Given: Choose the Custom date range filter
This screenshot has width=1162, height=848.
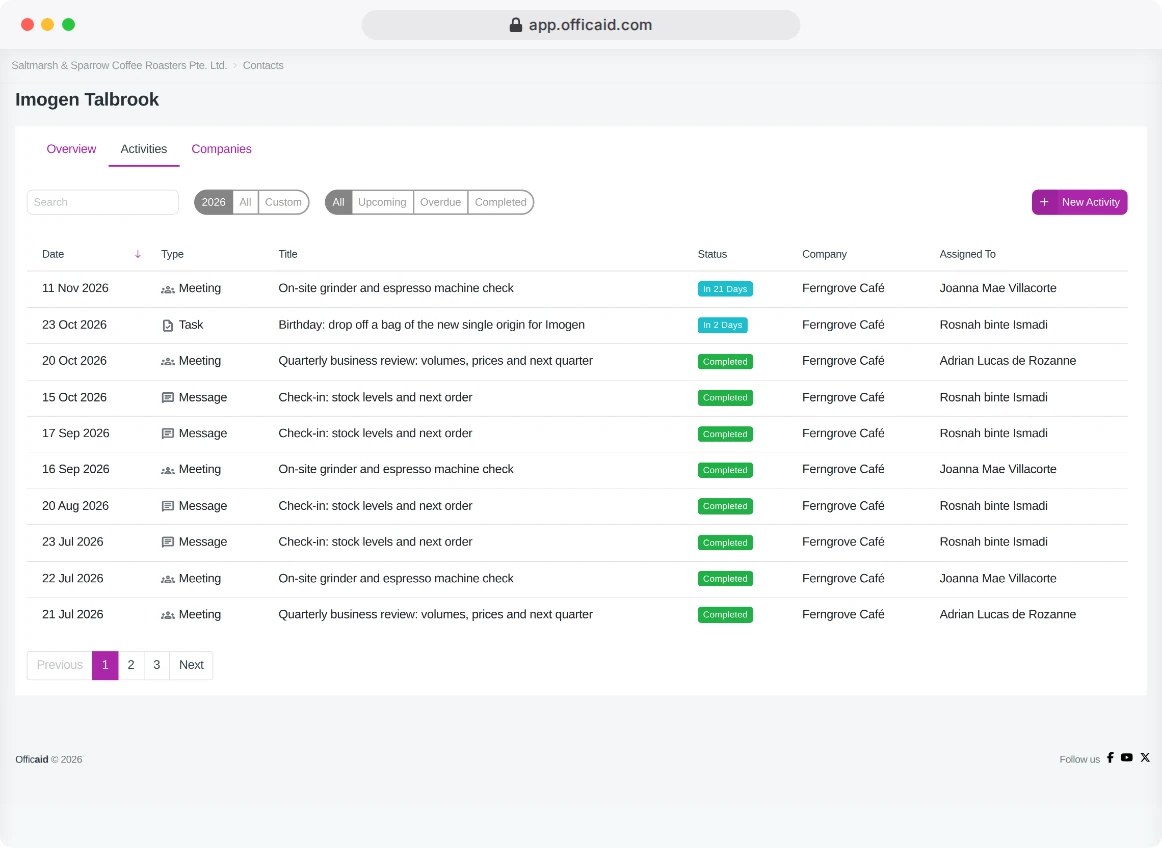Looking at the screenshot, I should pos(283,202).
